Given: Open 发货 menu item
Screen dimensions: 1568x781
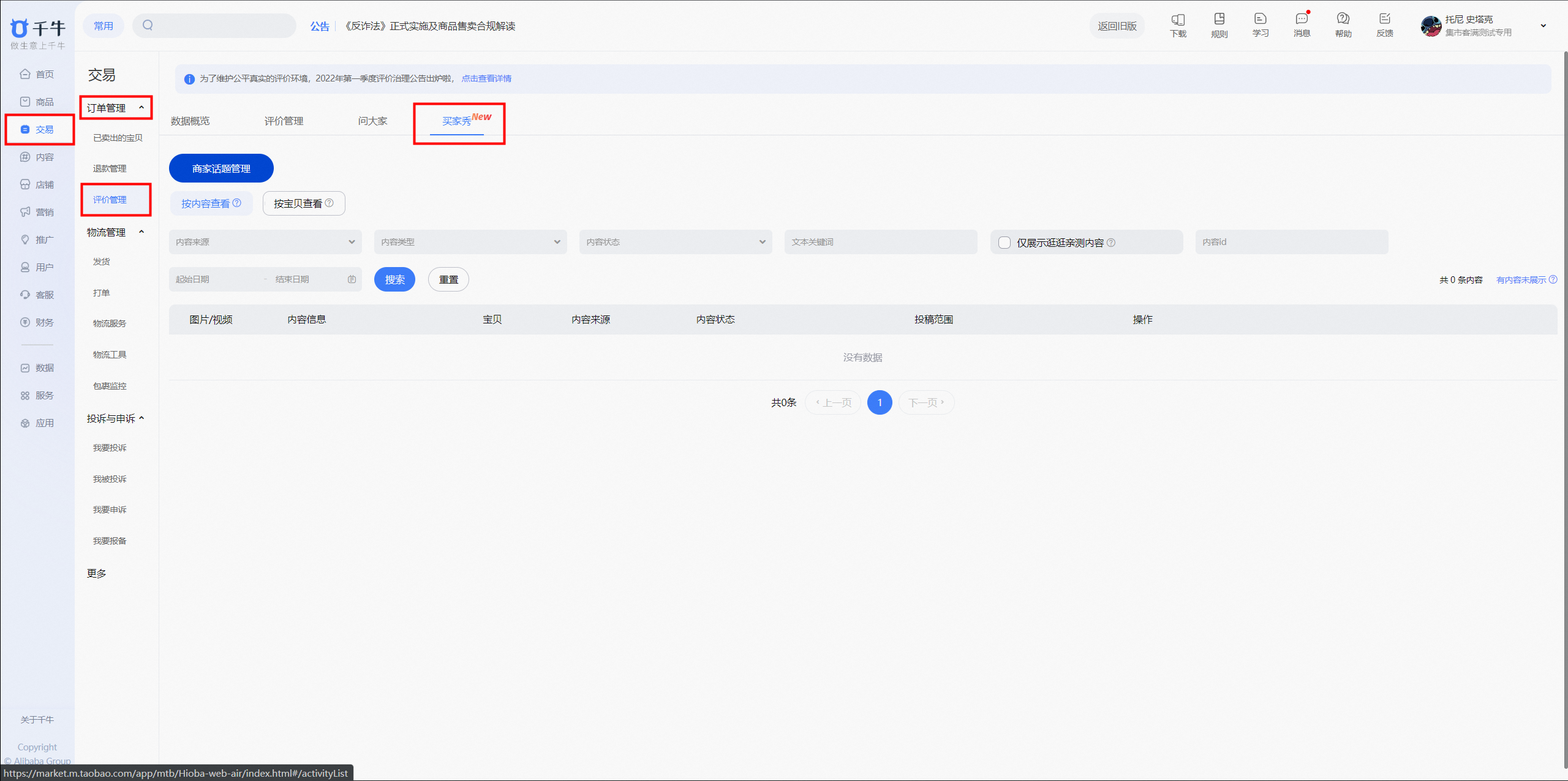Looking at the screenshot, I should (x=102, y=262).
